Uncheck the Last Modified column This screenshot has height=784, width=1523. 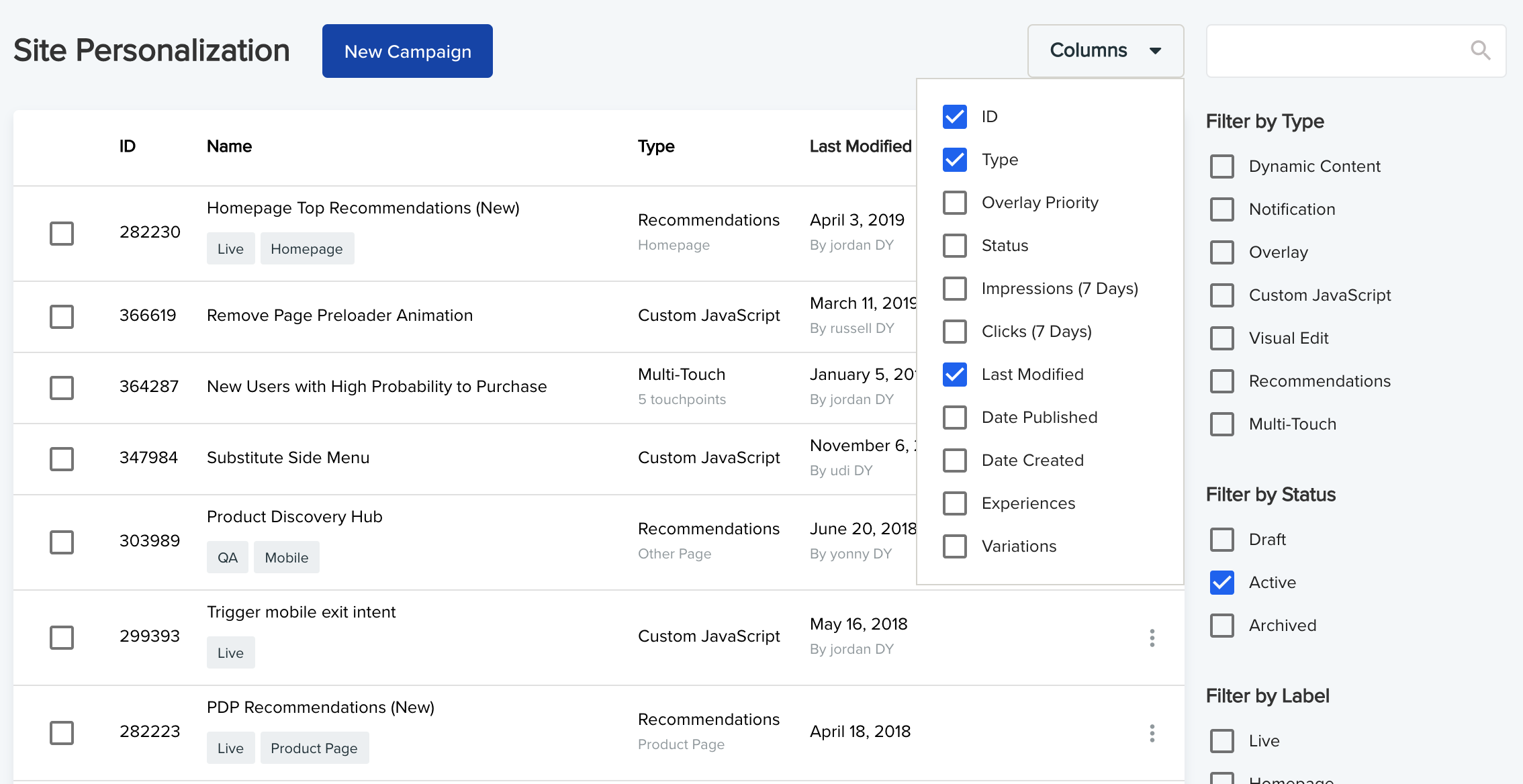click(954, 374)
